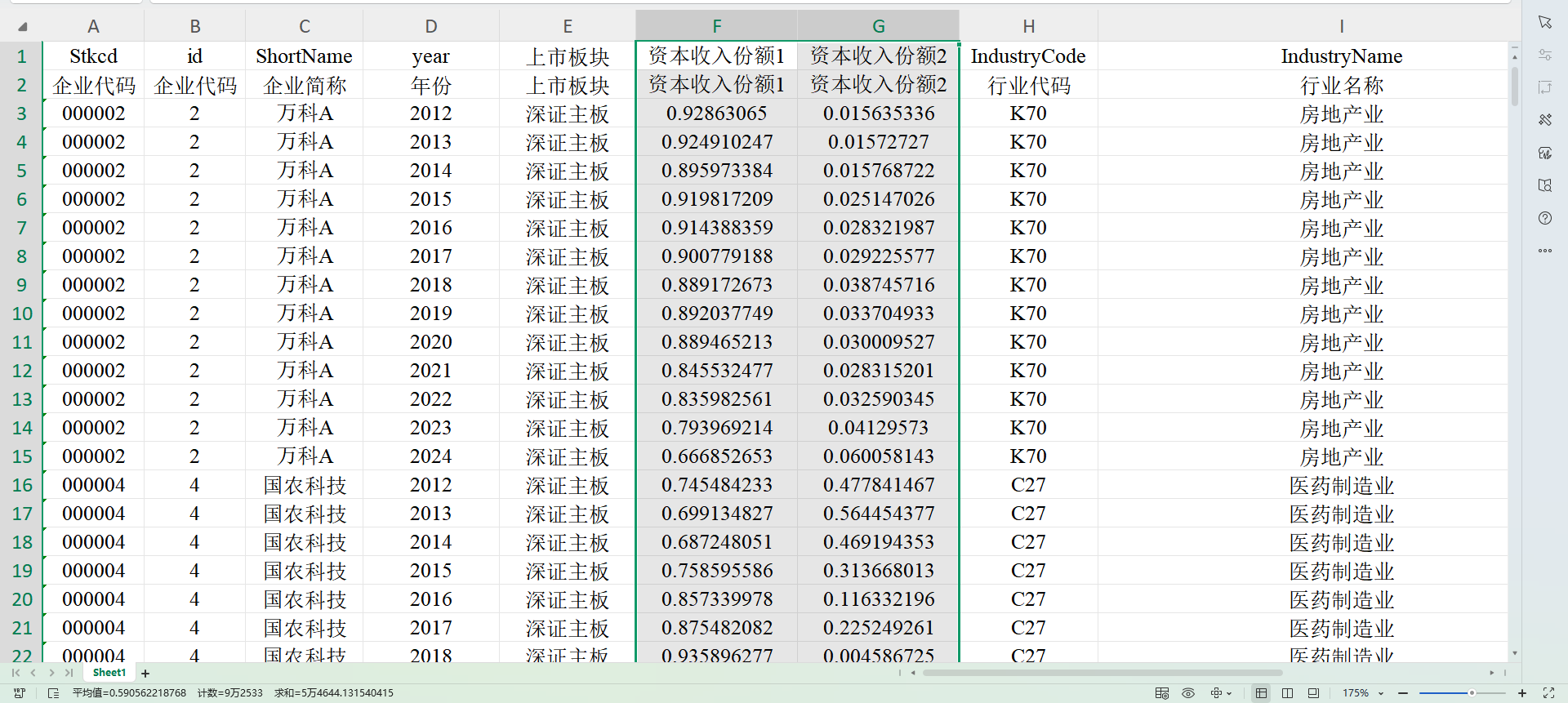
Task: Select column H header
Action: (1028, 26)
